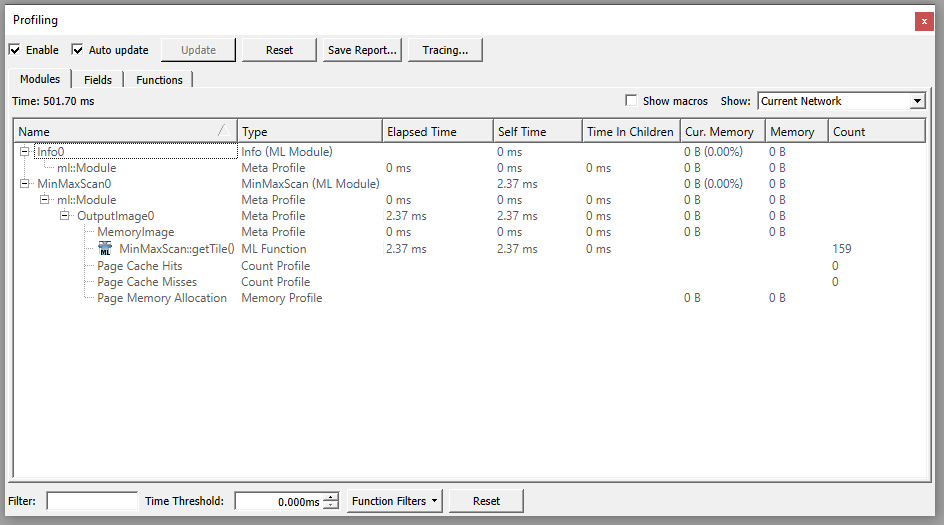Sort by the Elapsed Time column header
Screen dimensions: 944x525
437,132
